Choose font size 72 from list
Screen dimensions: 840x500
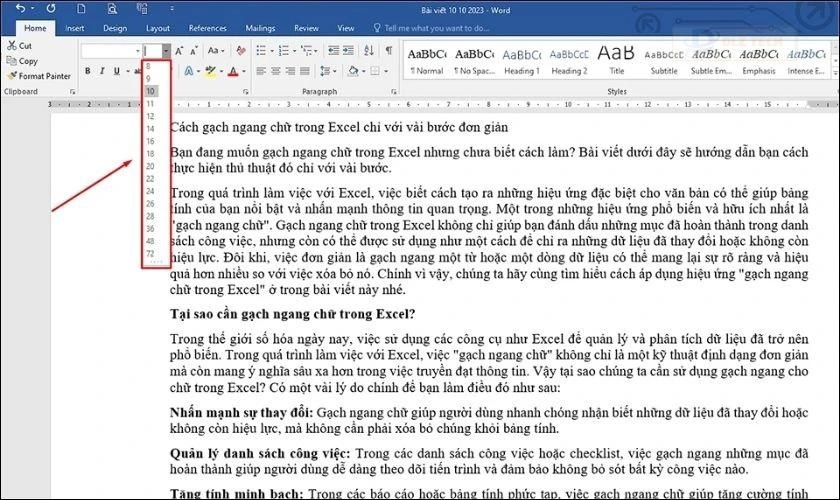(x=151, y=253)
